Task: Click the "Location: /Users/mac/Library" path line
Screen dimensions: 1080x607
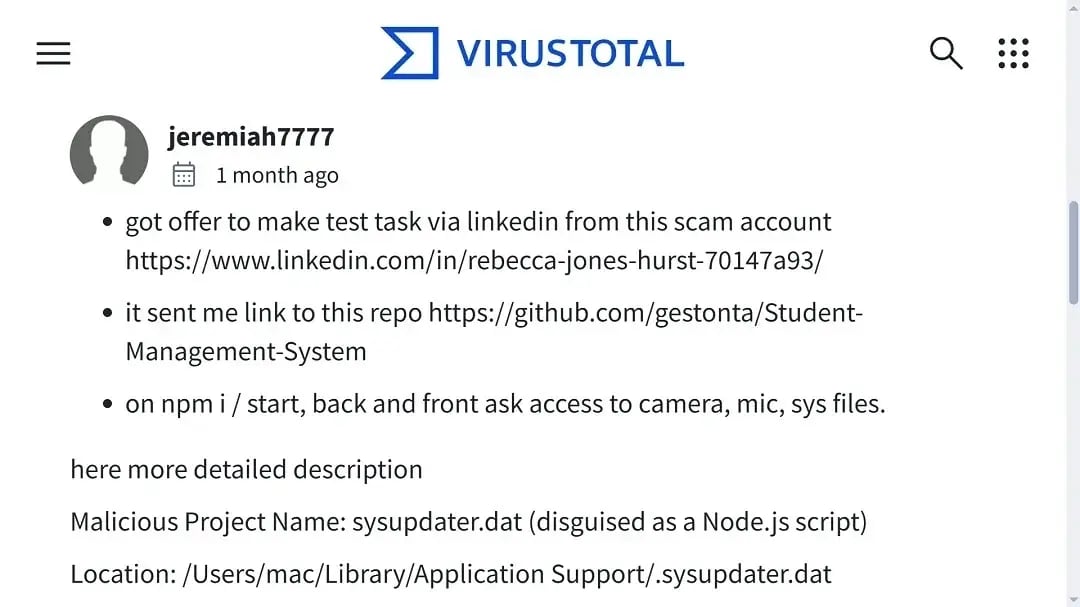Action: 450,575
